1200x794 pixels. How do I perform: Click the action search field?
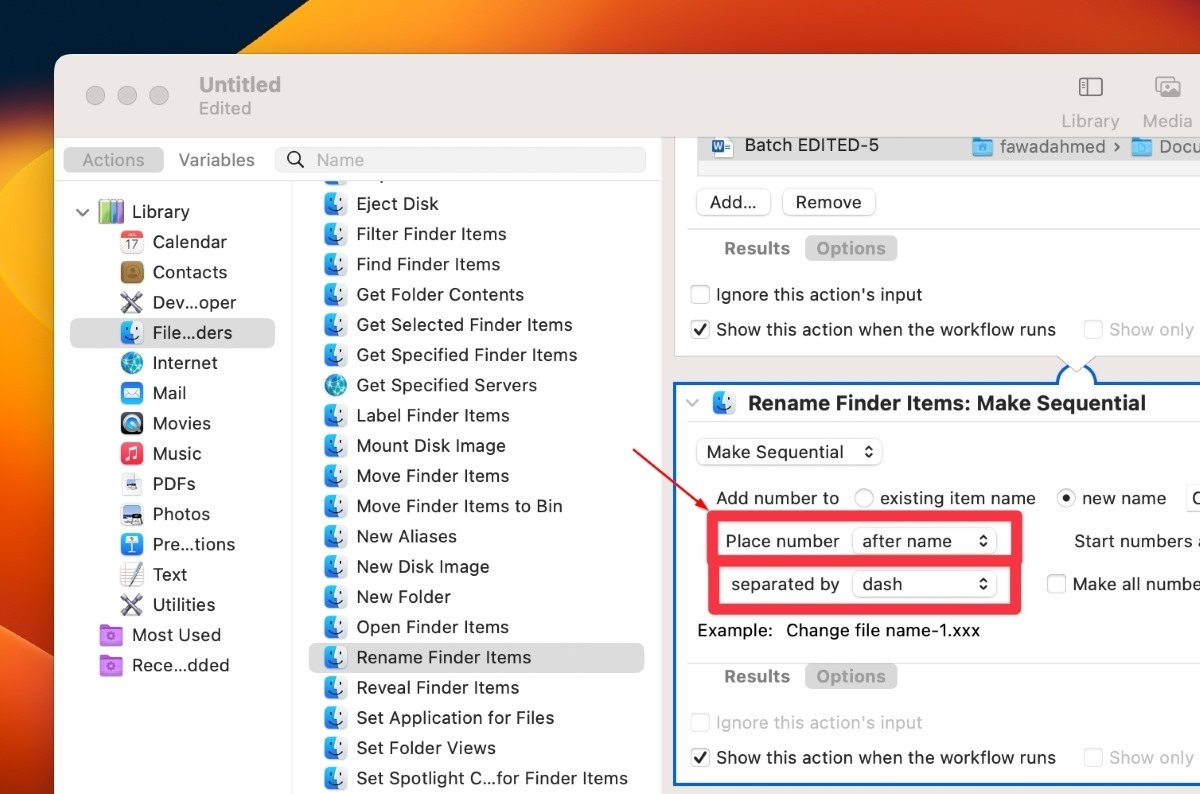click(460, 159)
